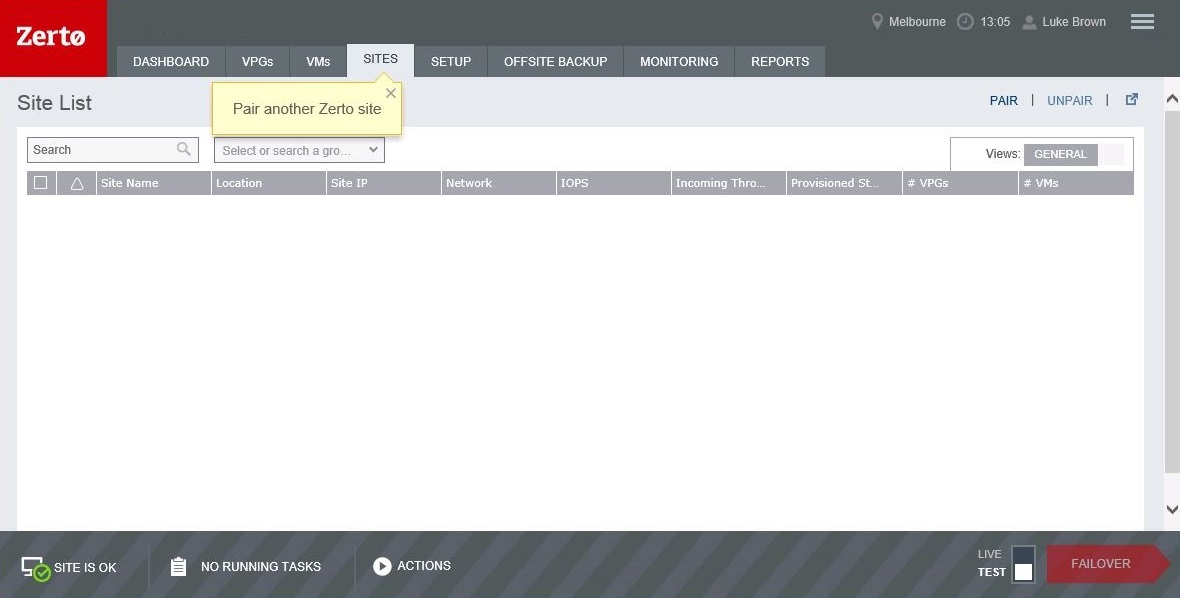Click the scrollbar down arrow

[x=1172, y=509]
